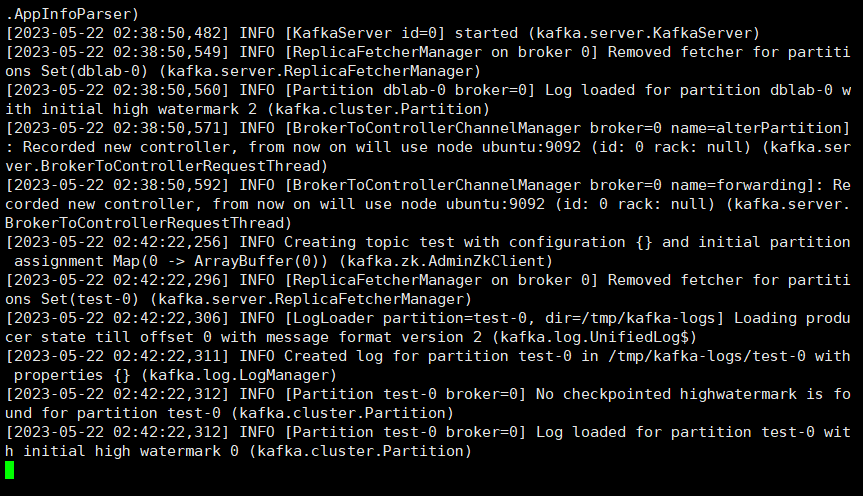Click the "Creating topic test" text
The image size is (863, 496).
coord(369,242)
